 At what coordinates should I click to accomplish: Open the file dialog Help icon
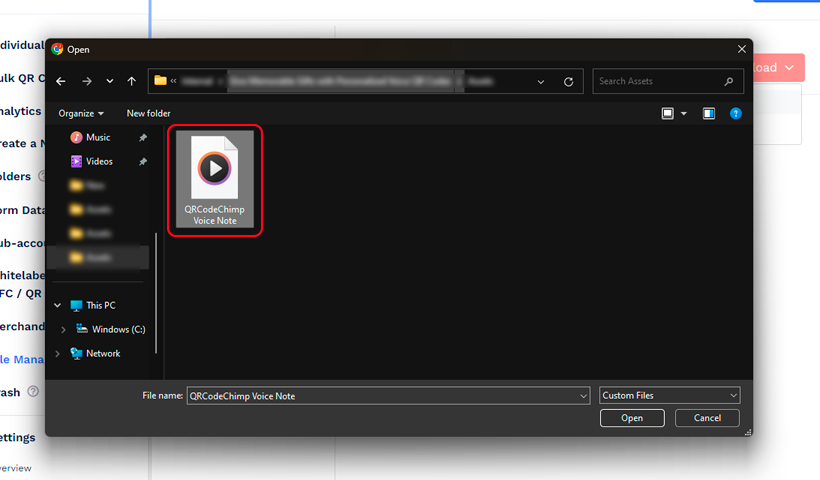(736, 114)
